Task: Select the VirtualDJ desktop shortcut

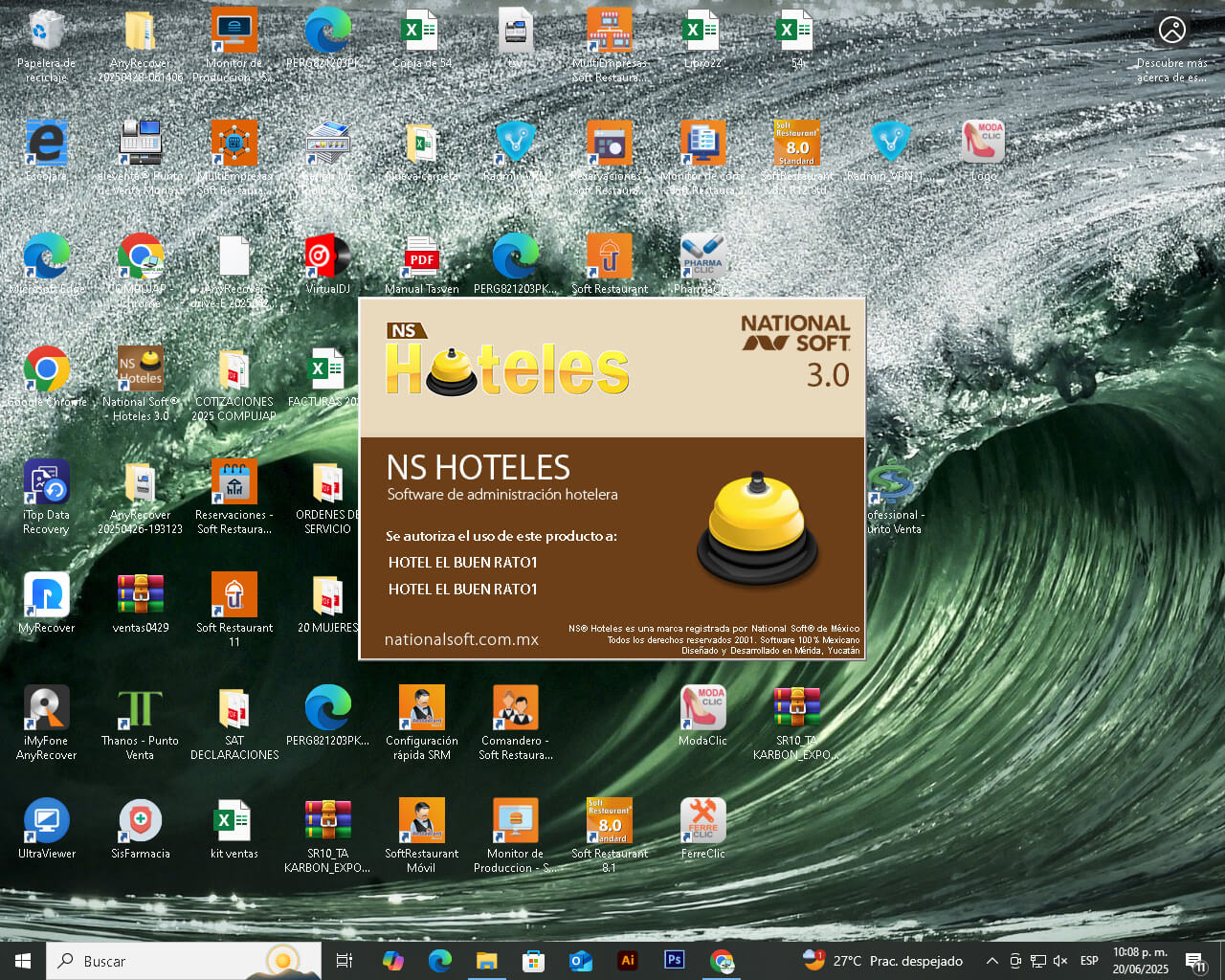Action: [327, 265]
